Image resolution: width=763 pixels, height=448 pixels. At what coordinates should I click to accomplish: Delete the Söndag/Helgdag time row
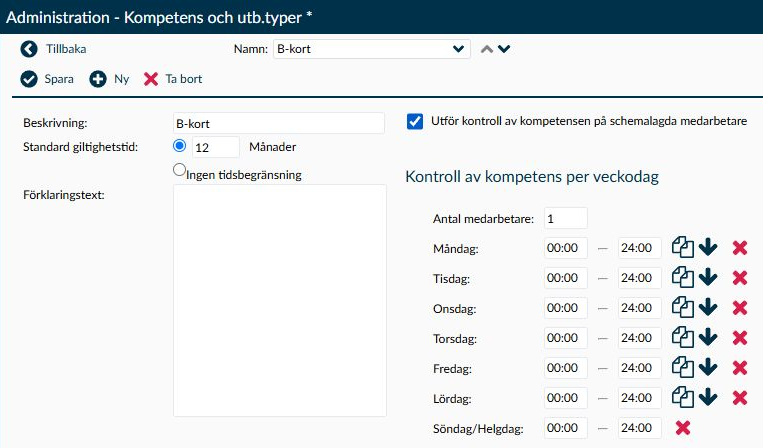pos(683,428)
